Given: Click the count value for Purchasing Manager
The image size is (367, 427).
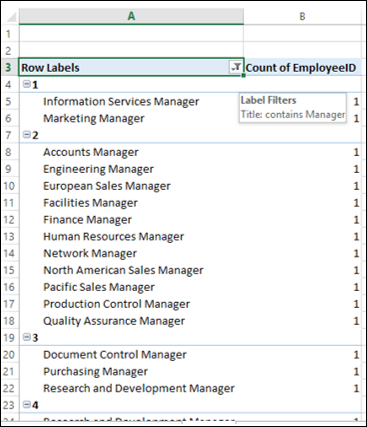Looking at the screenshot, I should point(356,371).
